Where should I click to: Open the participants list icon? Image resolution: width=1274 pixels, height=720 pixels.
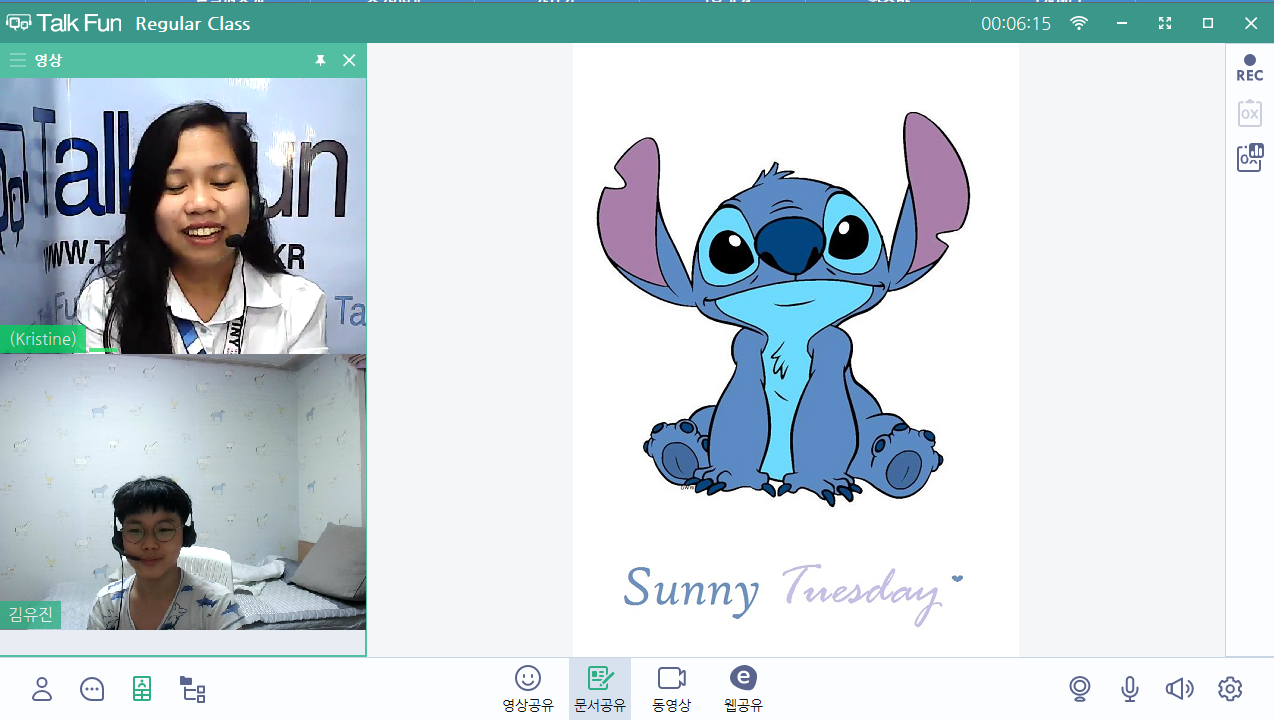point(42,689)
